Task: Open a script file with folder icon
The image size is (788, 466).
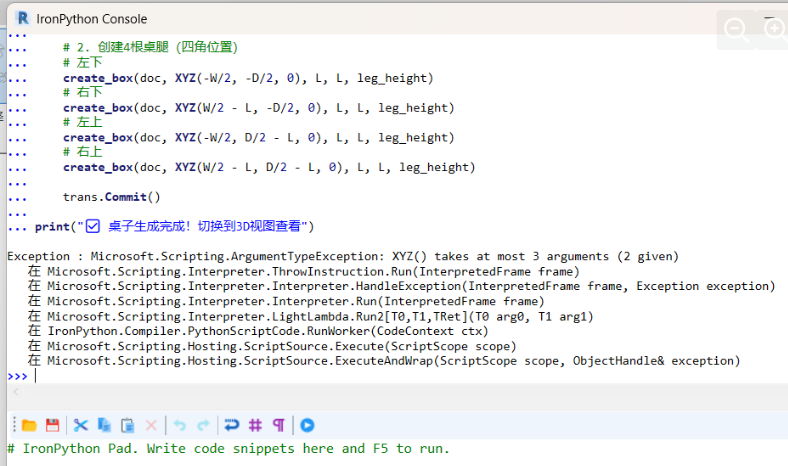Action: [29, 425]
